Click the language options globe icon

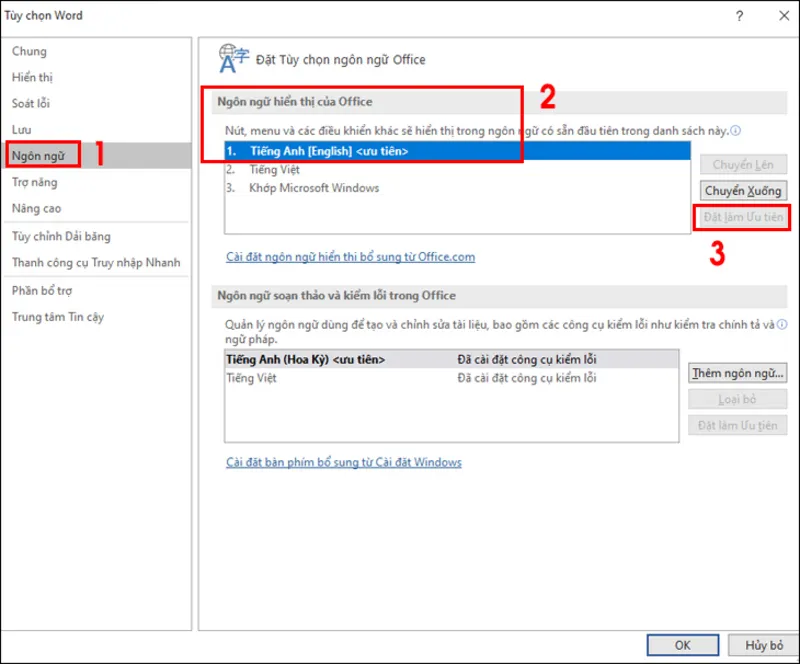click(x=234, y=59)
